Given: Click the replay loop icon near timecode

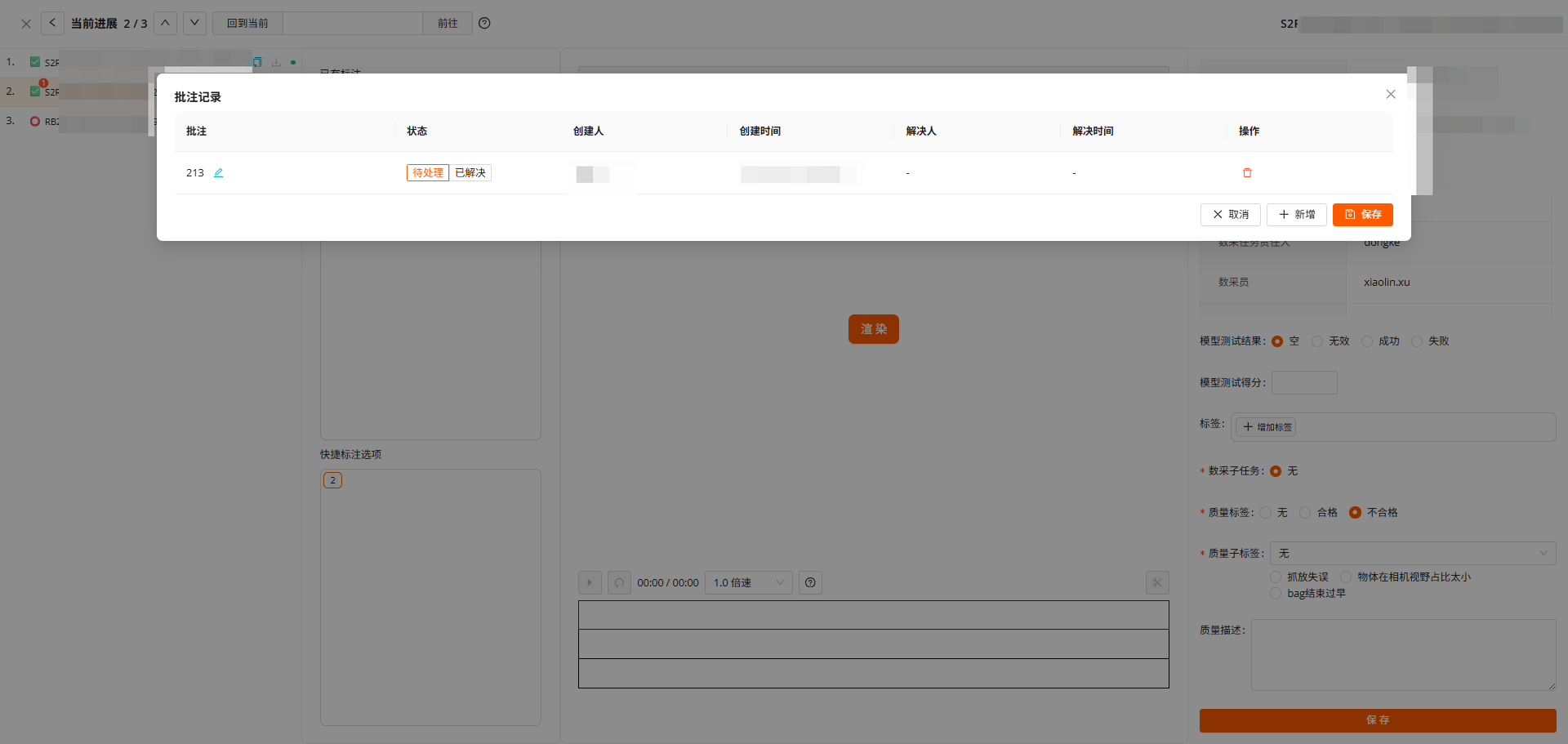Looking at the screenshot, I should 619,583.
